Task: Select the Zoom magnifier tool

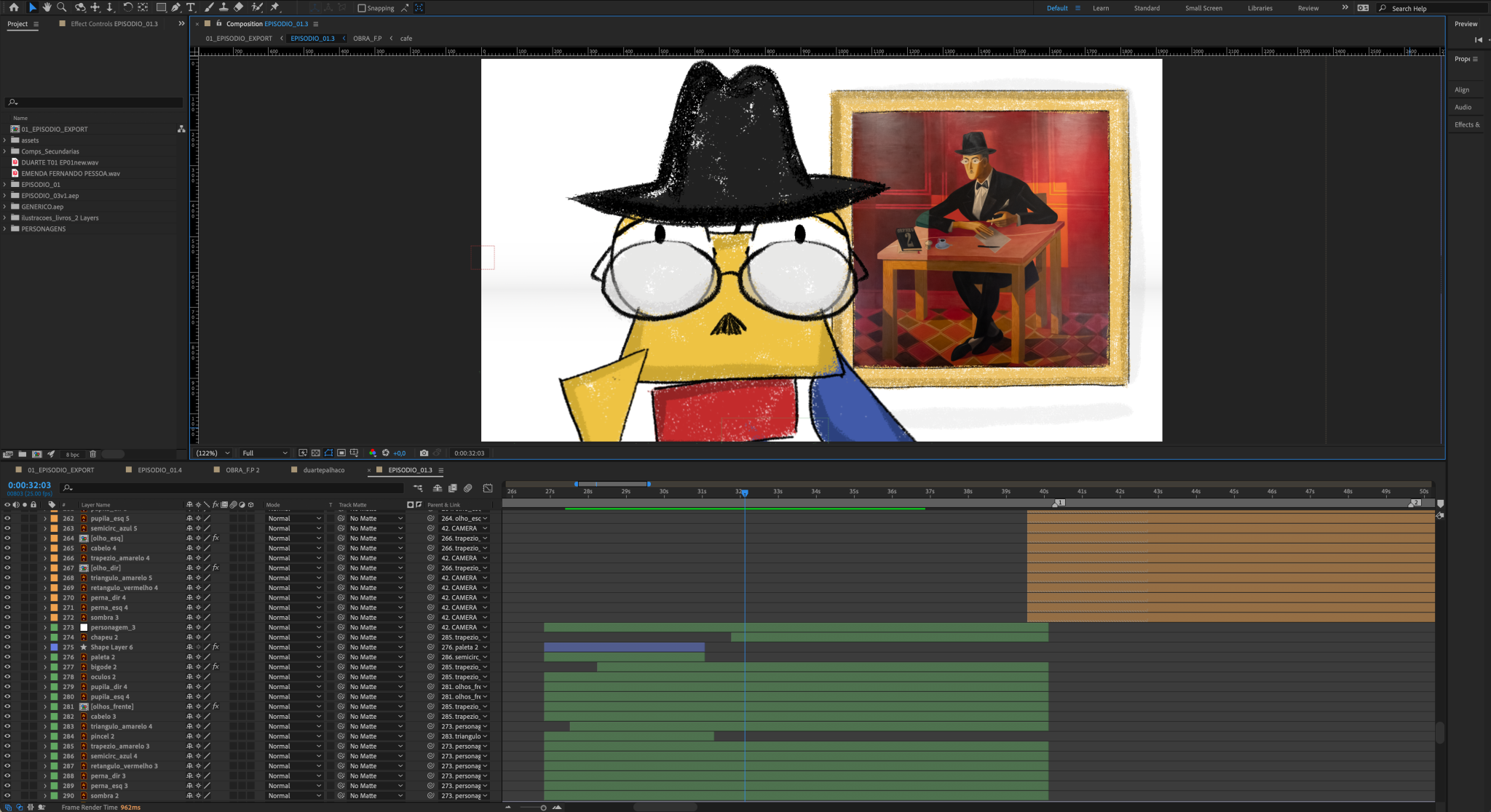Action: coord(62,7)
